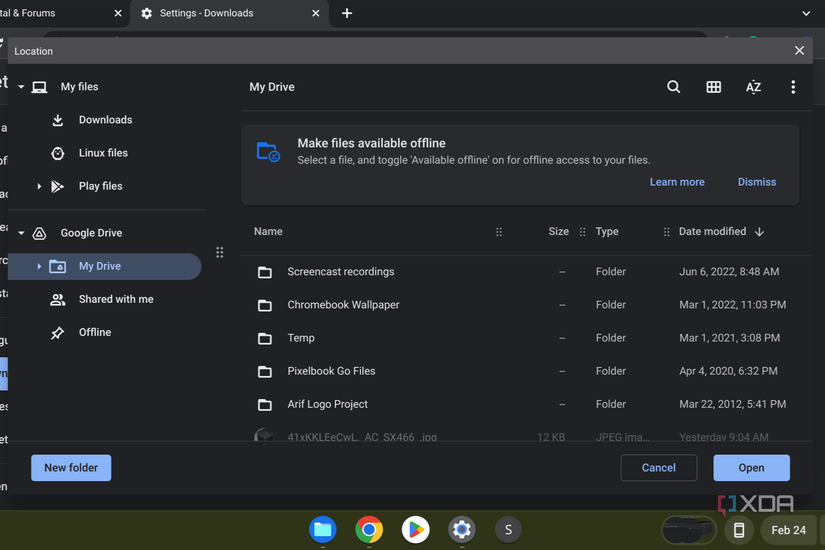This screenshot has height=550, width=825.
Task: Open Settings gear app in the shelf
Action: click(x=461, y=529)
